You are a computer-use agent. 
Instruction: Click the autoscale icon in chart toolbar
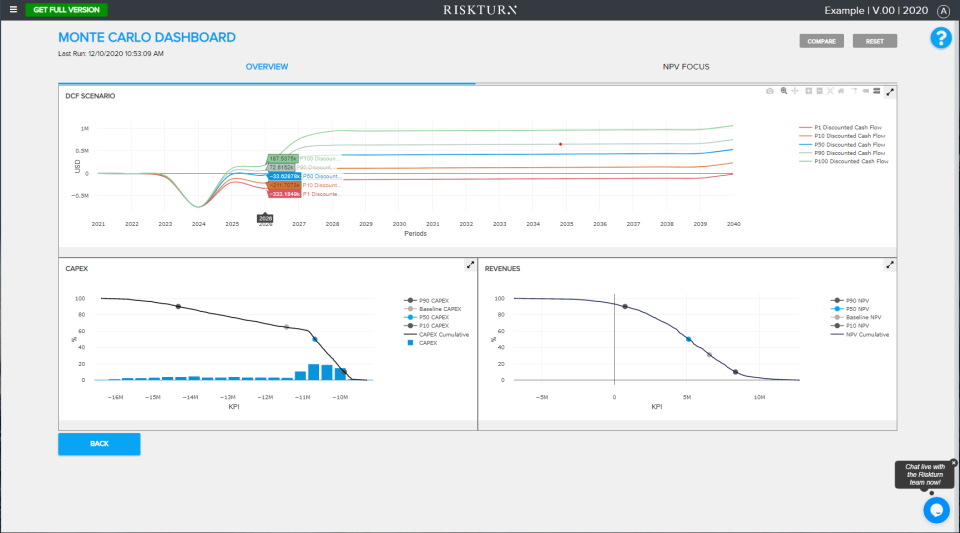click(829, 91)
